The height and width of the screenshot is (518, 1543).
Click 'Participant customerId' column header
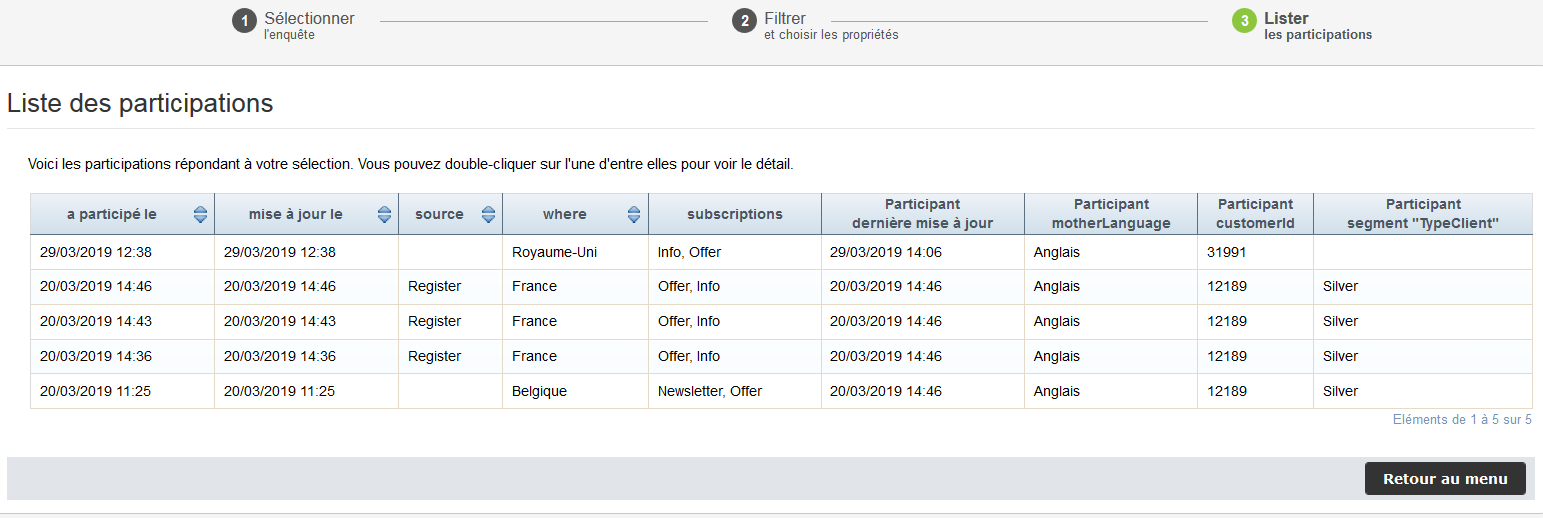pos(1255,214)
